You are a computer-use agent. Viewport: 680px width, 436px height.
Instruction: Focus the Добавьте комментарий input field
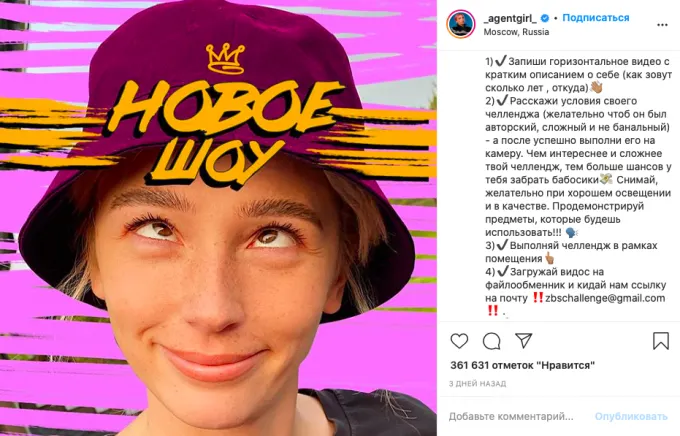[x=511, y=416]
